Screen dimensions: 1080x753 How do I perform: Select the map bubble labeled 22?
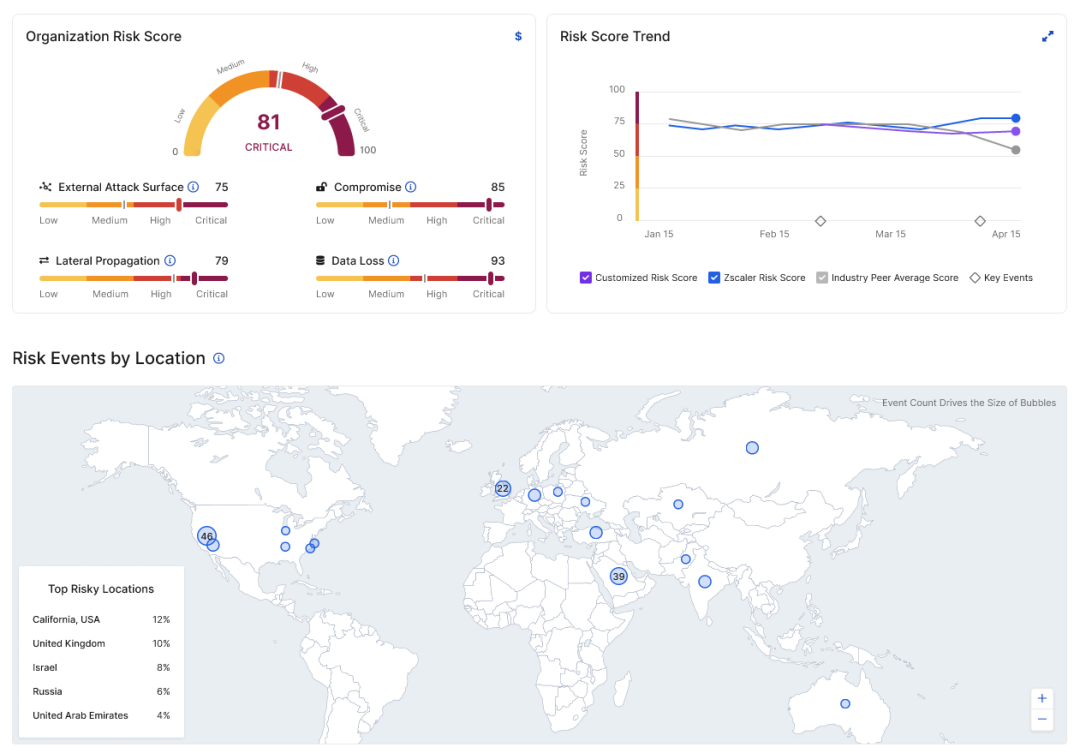(502, 488)
